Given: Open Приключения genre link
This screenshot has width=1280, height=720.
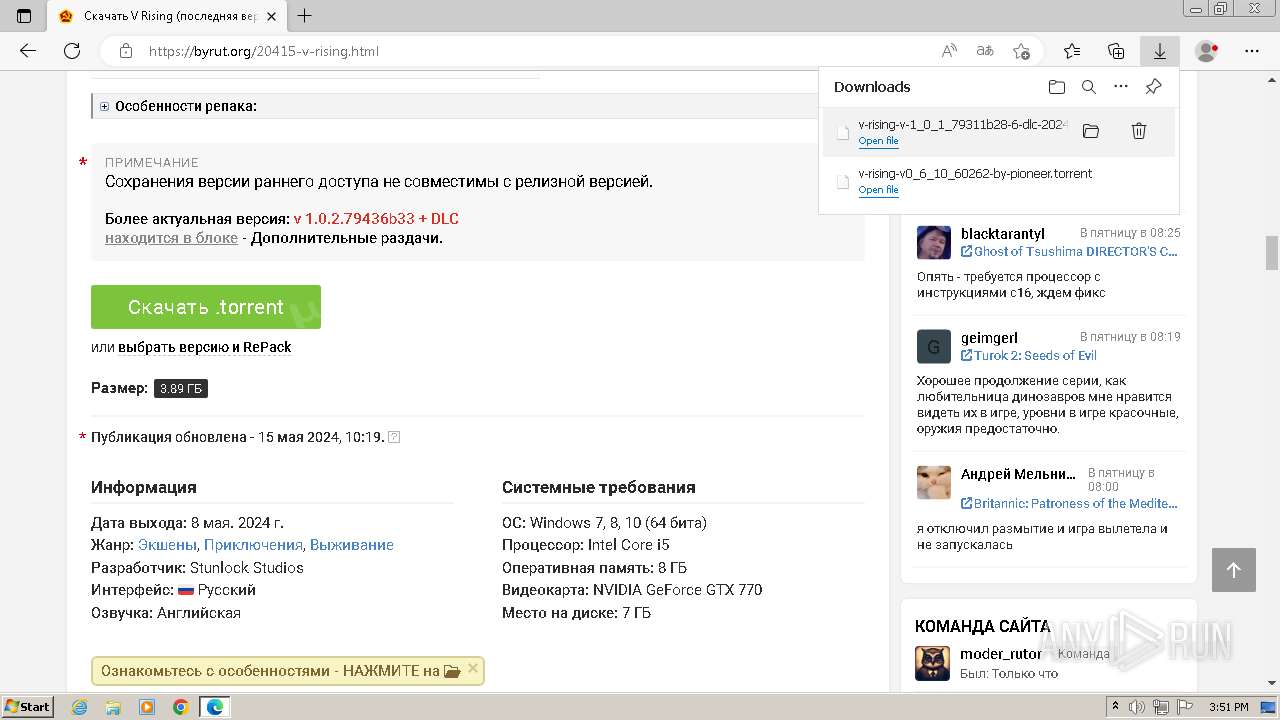Looking at the screenshot, I should tap(253, 545).
